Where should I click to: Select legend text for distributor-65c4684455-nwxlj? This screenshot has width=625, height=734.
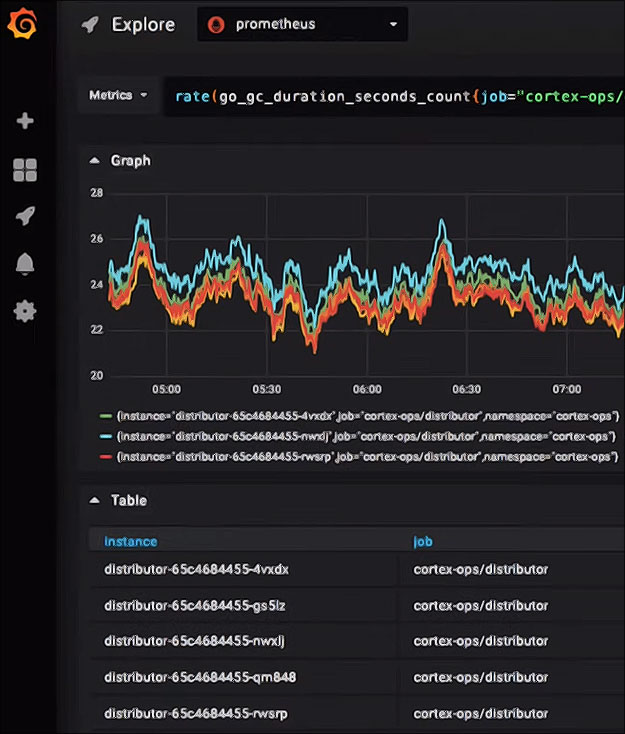[366, 436]
